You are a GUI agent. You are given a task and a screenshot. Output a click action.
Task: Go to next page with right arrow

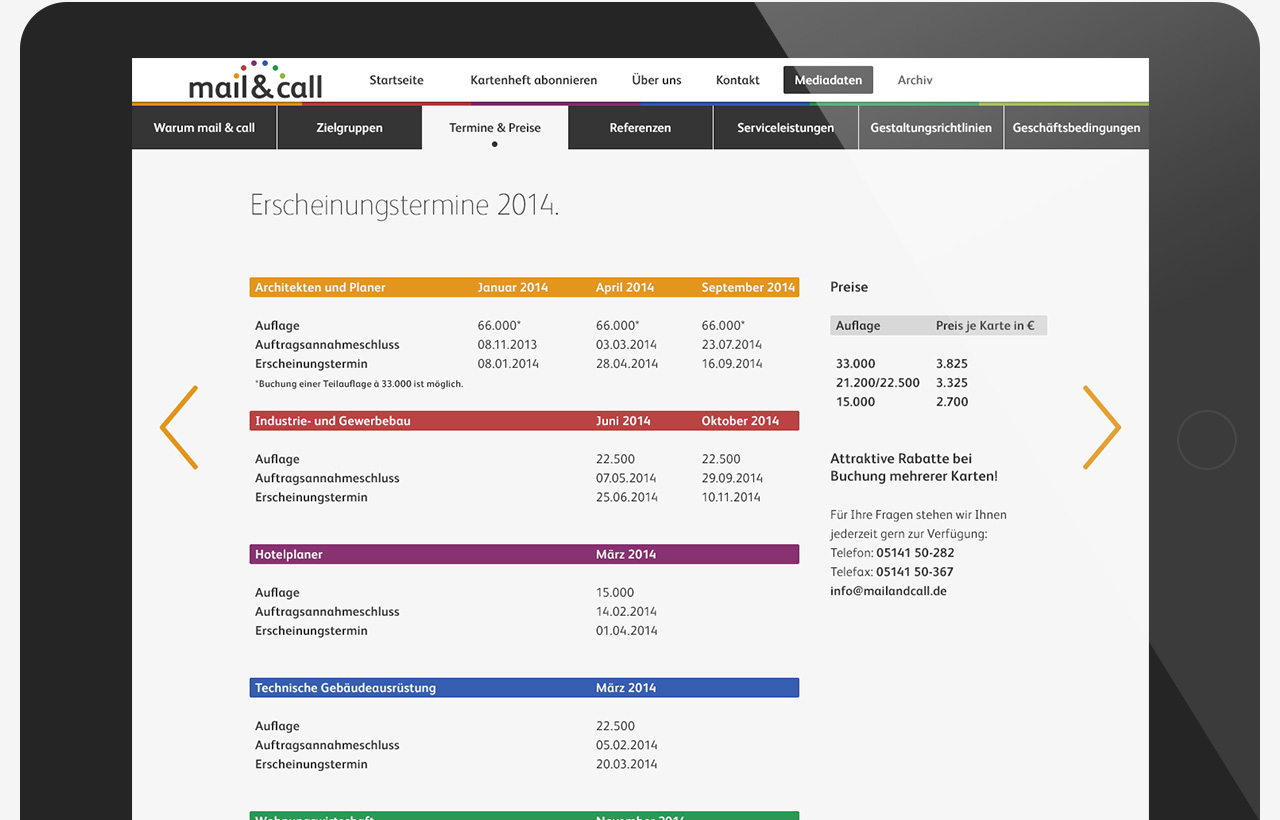1102,427
